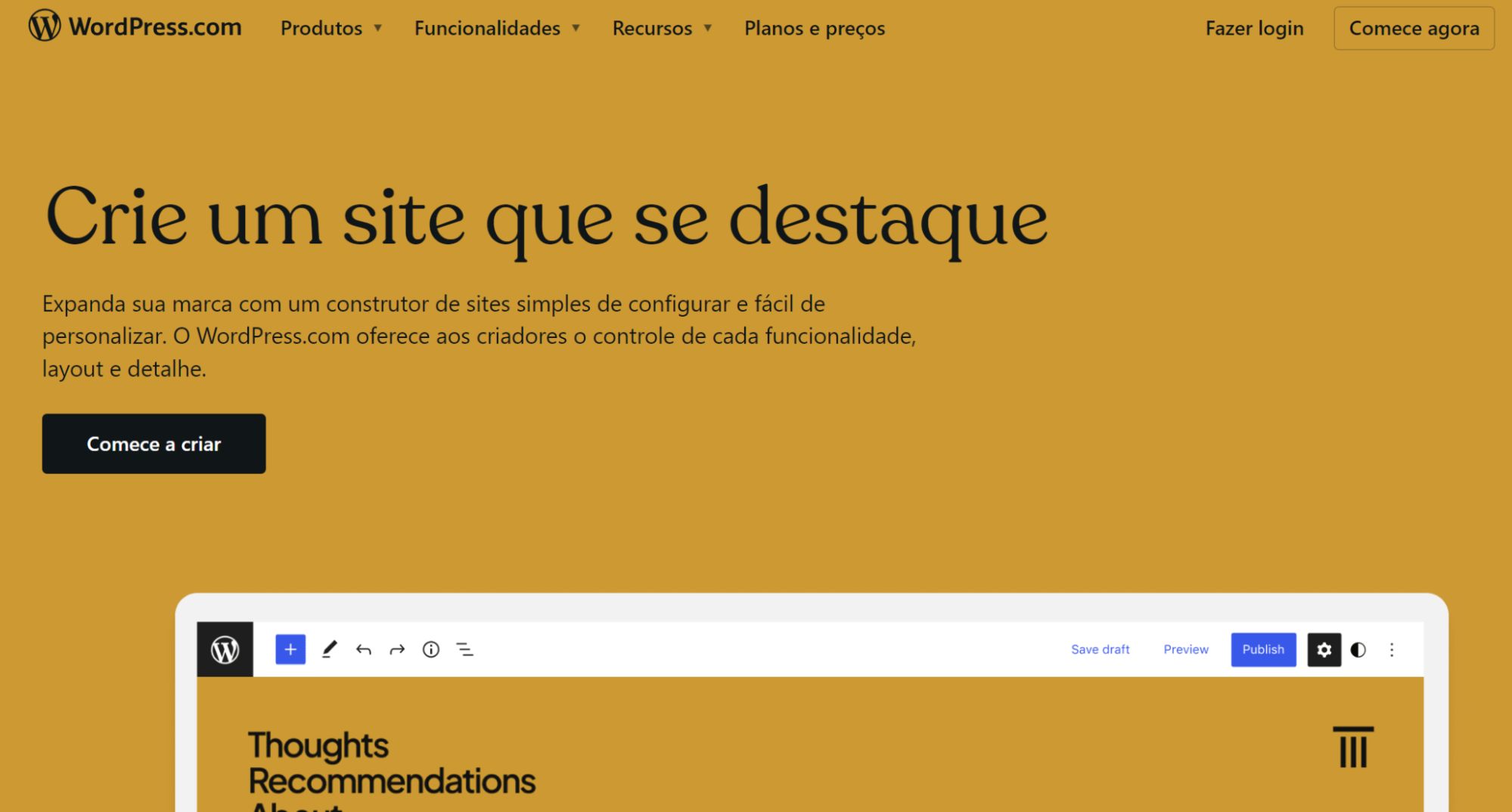Click the block inserter plus icon

coord(290,649)
